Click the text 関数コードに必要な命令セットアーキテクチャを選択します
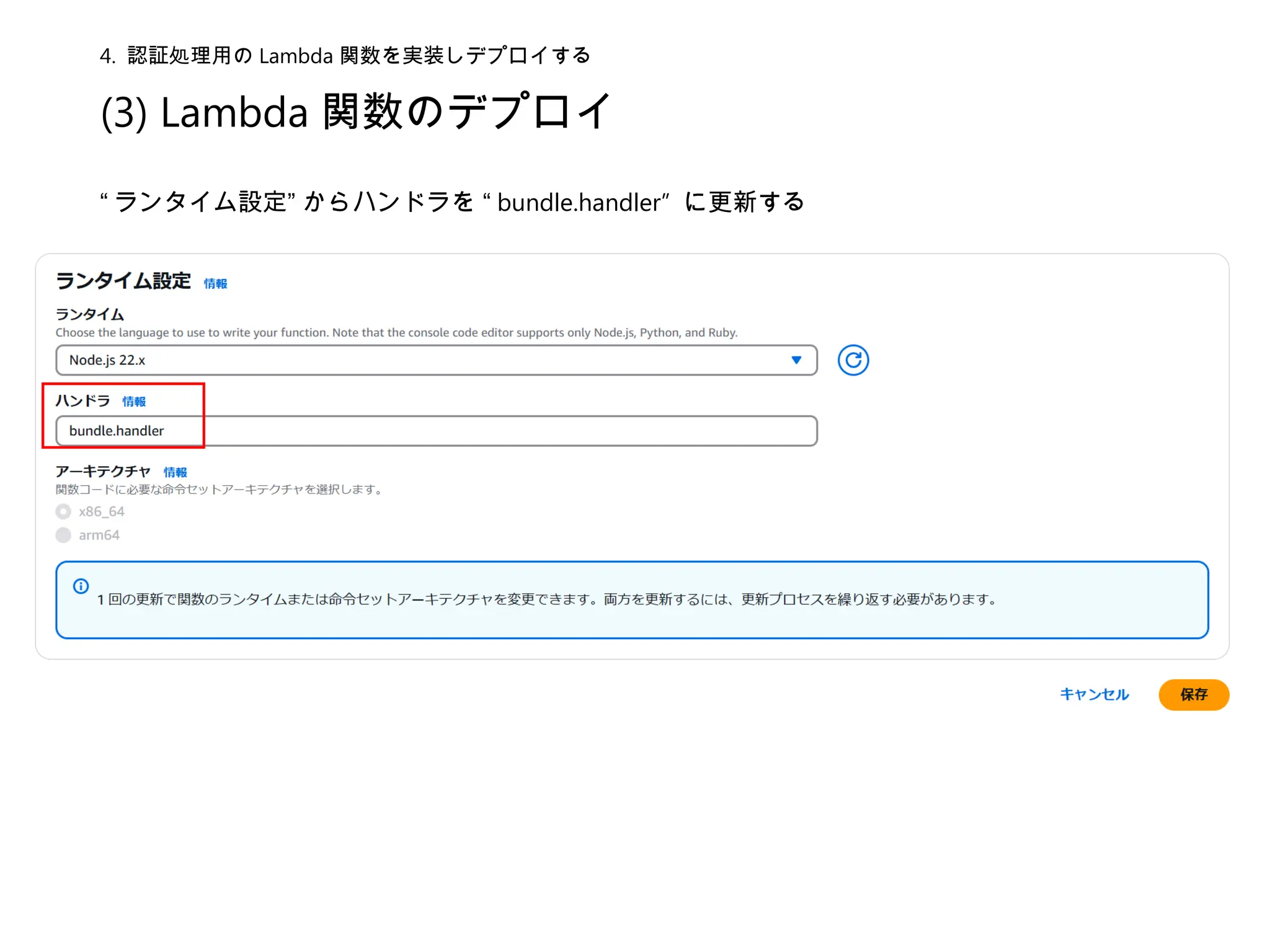Image resolution: width=1270 pixels, height=952 pixels. (218, 490)
